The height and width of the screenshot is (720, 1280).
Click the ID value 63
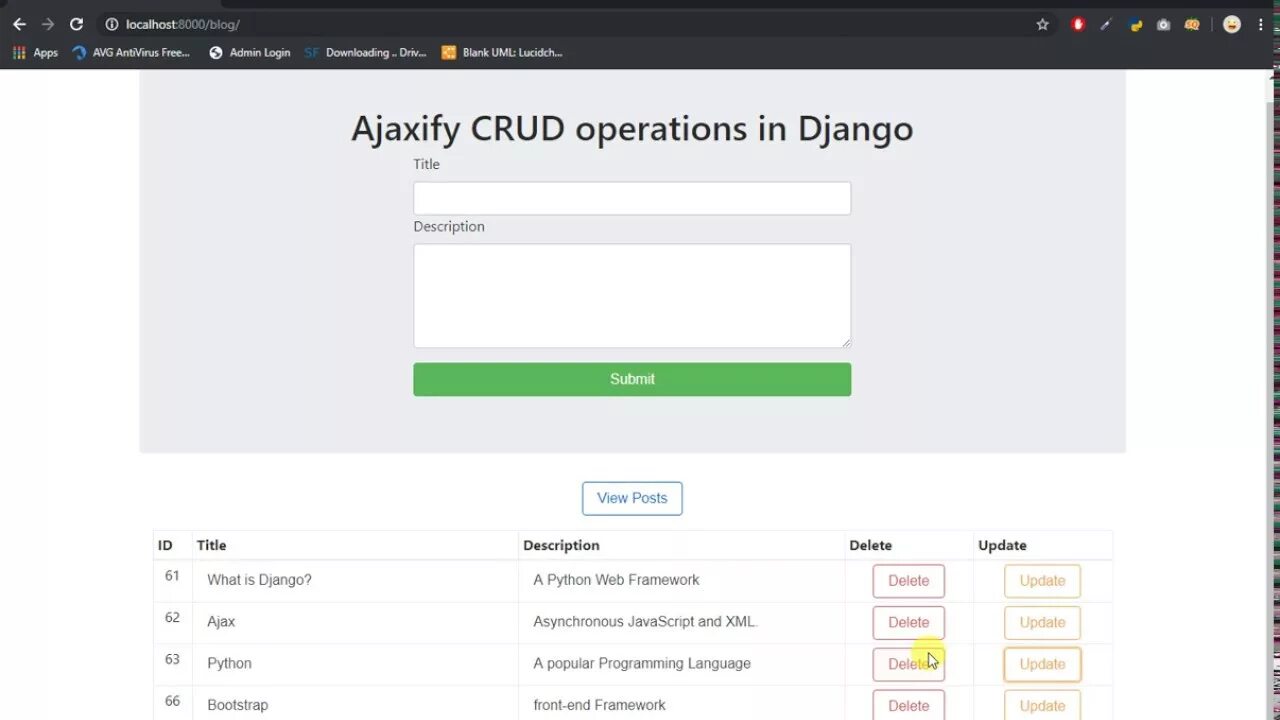pos(172,659)
